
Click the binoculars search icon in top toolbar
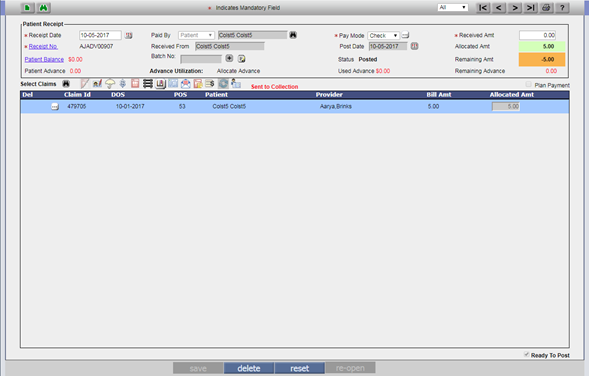(44, 8)
